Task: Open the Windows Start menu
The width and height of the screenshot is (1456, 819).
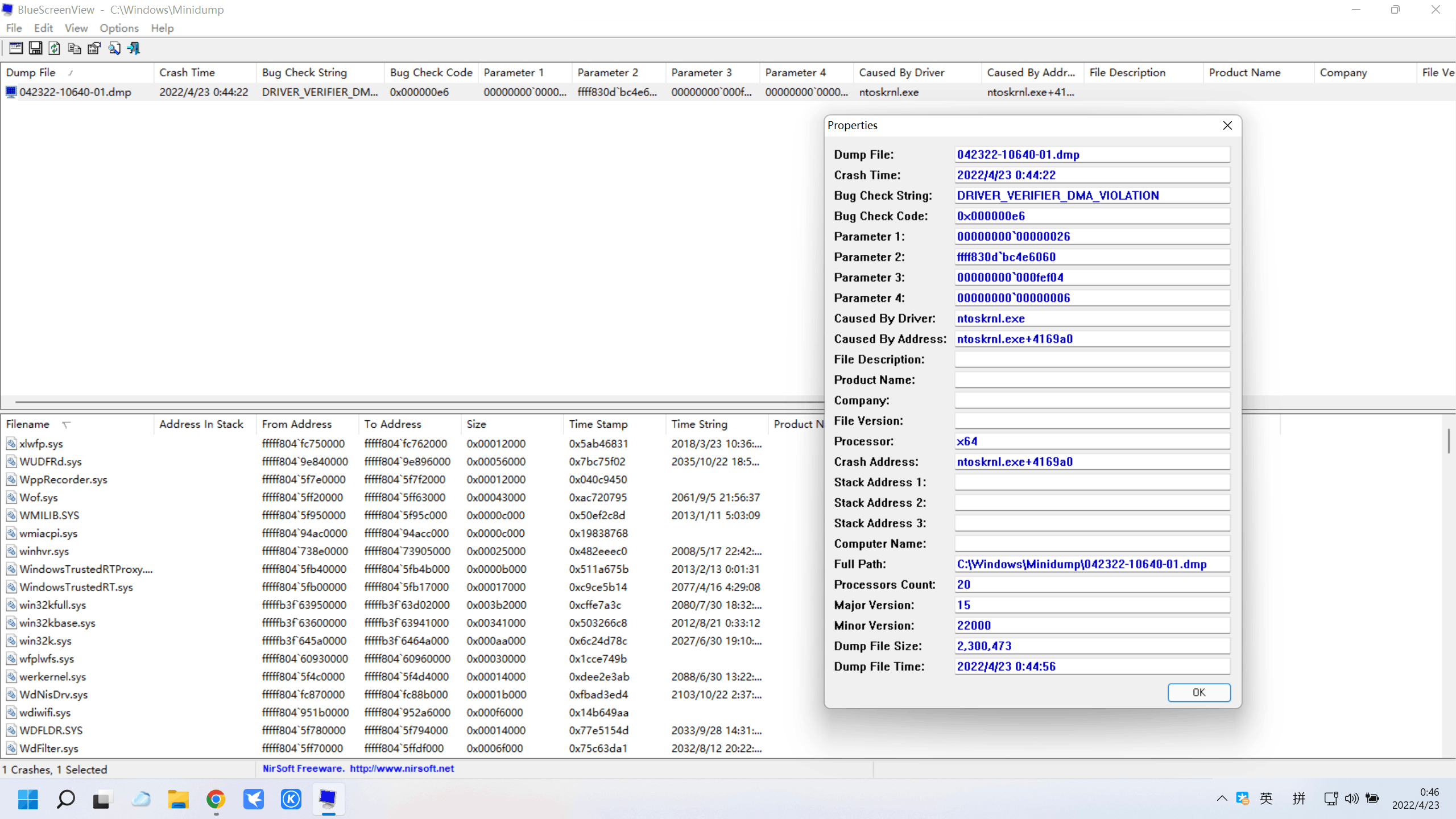Action: pos(28,799)
